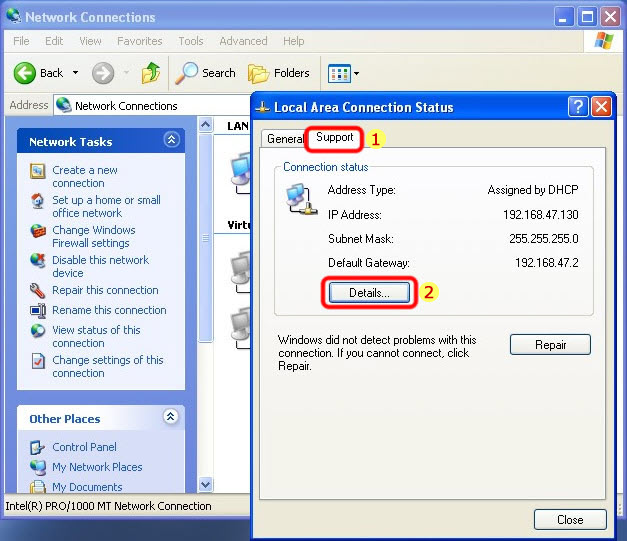Click Repair this connection link
The height and width of the screenshot is (541, 627).
pos(105,290)
